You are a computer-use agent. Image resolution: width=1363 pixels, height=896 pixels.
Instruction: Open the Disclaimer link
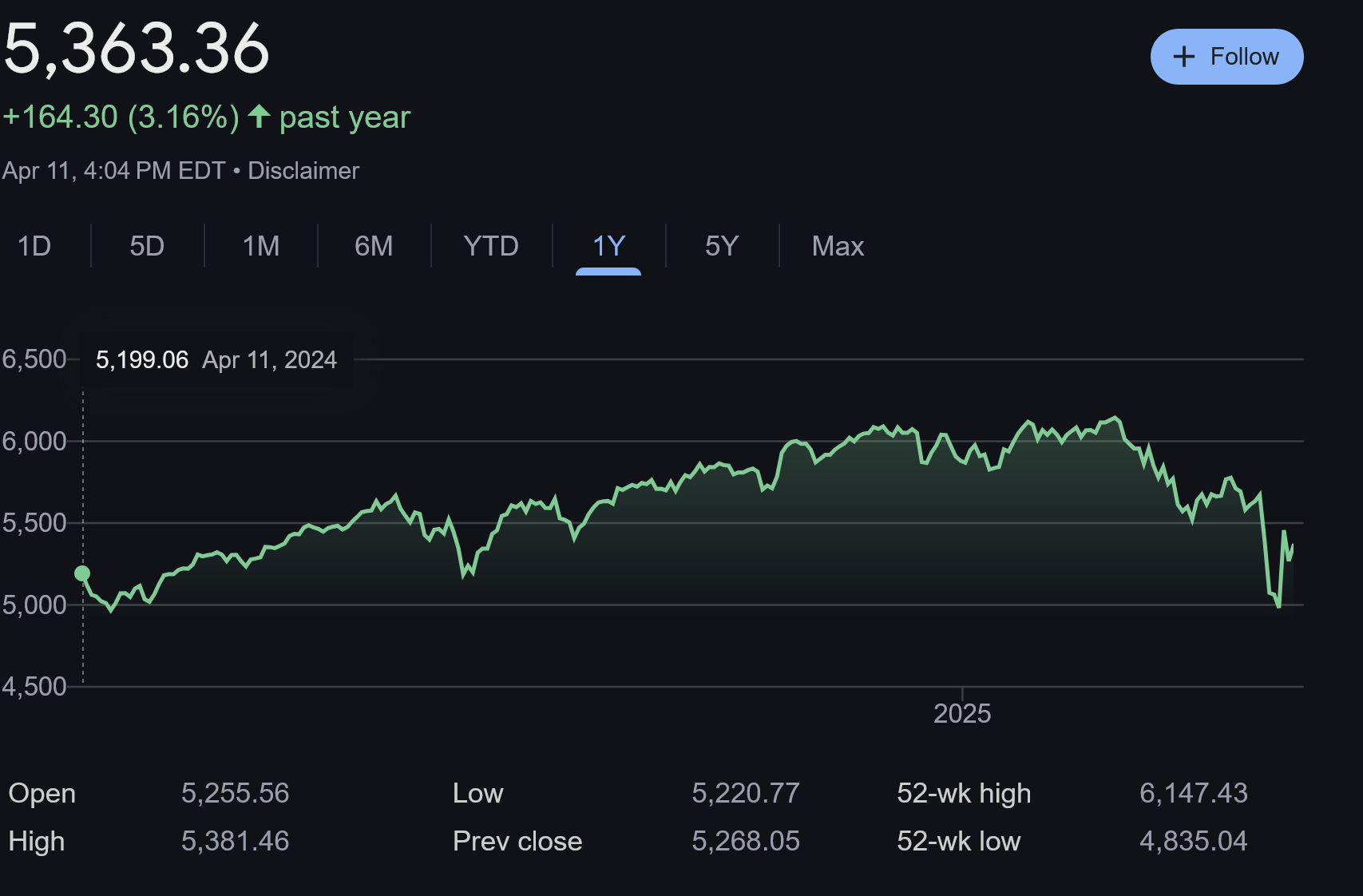[x=303, y=171]
